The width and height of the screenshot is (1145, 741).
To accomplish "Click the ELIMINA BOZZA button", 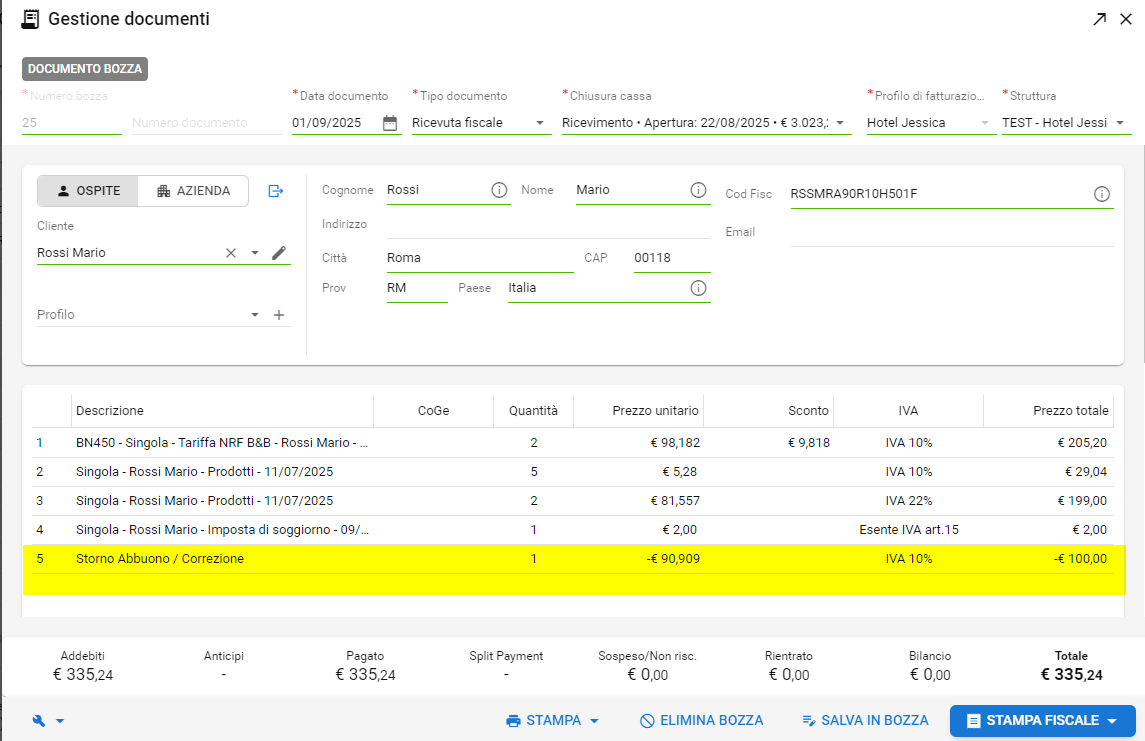I will (x=701, y=721).
